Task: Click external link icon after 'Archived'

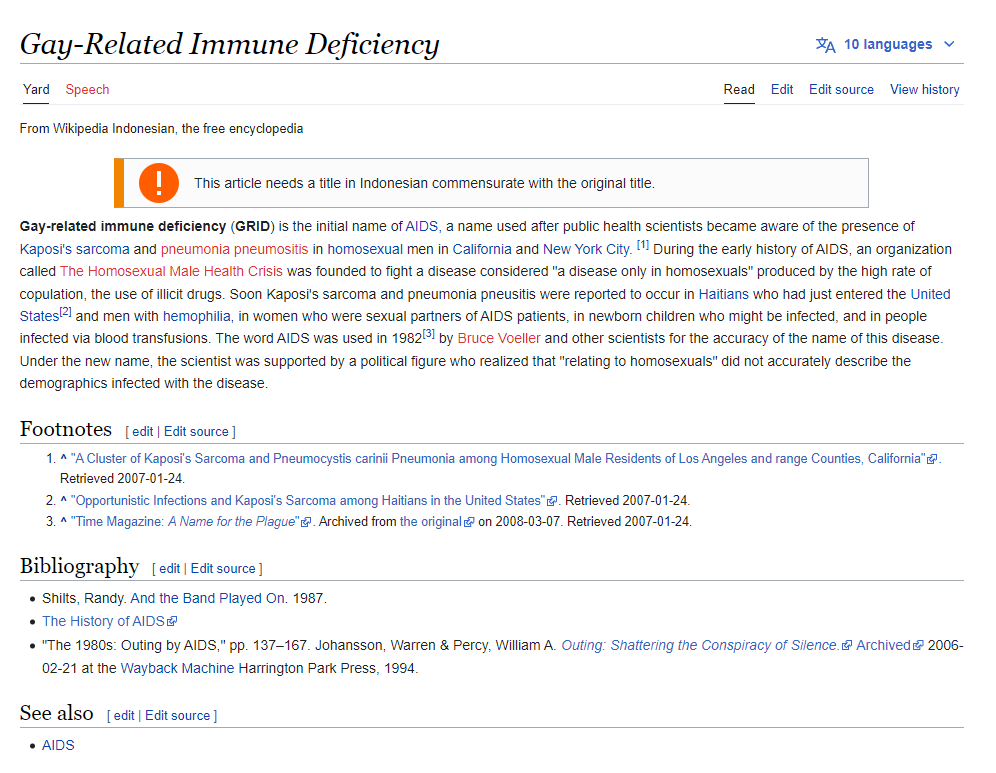Action: [x=919, y=646]
